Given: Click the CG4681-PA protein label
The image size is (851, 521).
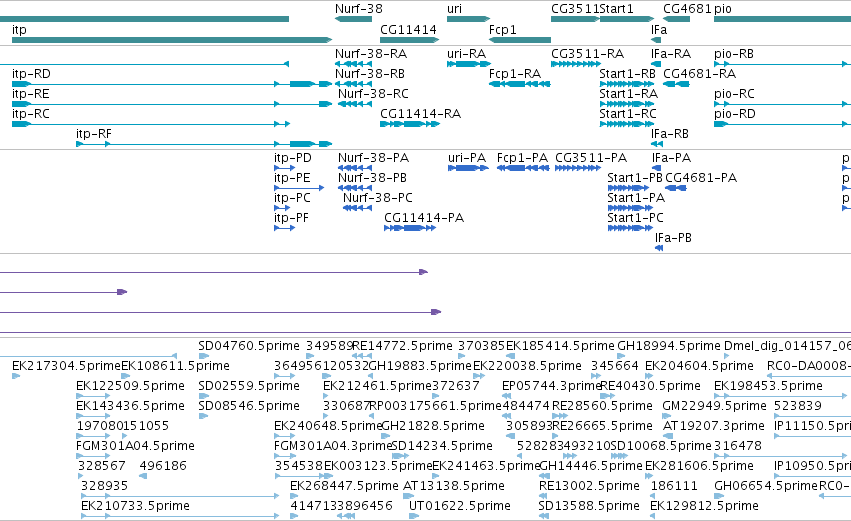Looking at the screenshot, I should 701,178.
